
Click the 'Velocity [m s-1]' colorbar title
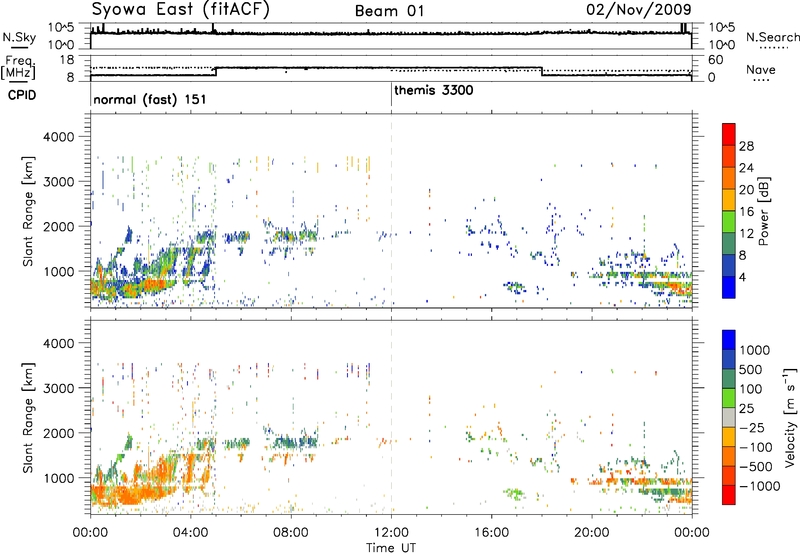790,417
